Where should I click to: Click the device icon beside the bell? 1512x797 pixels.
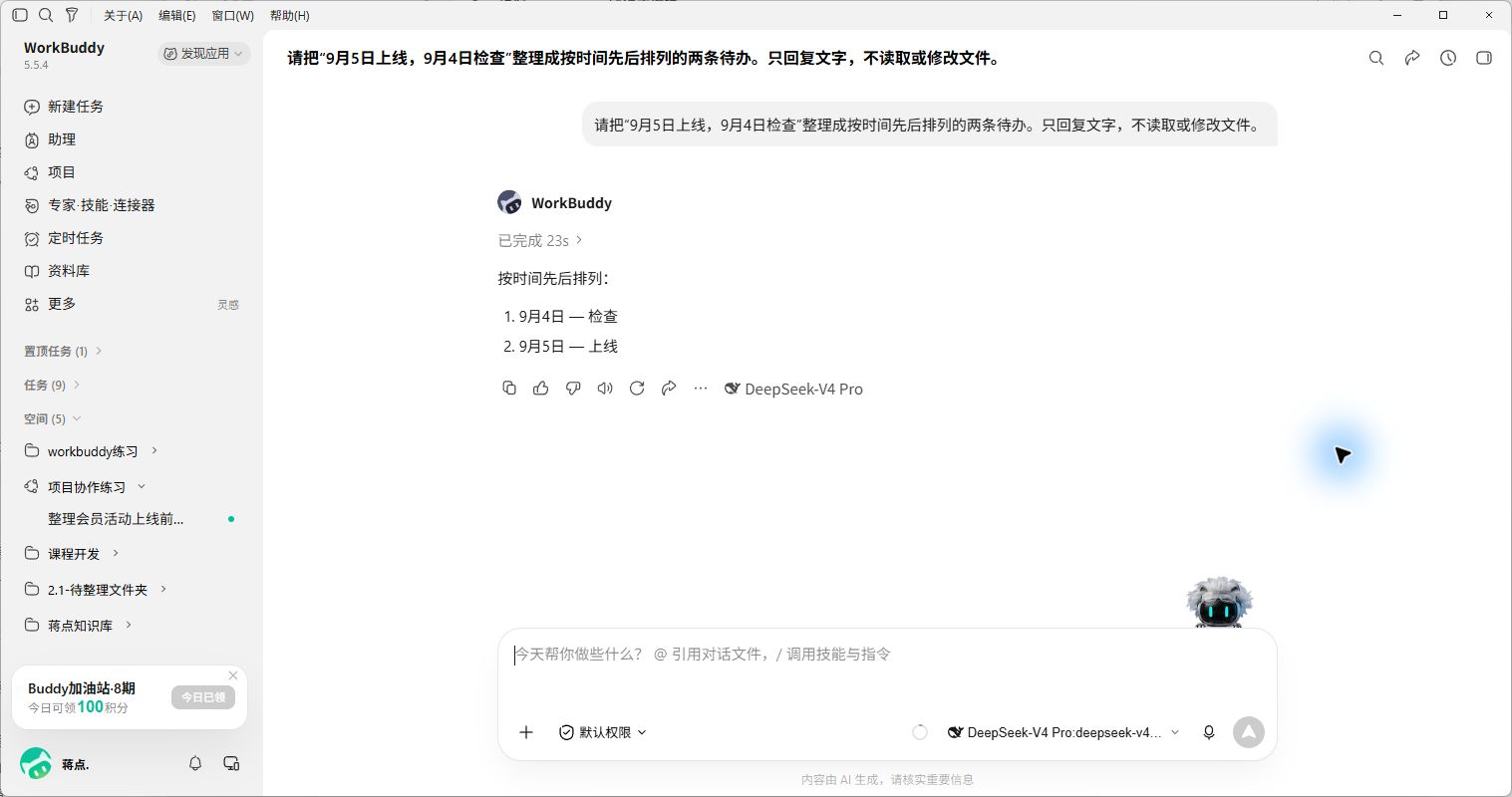click(231, 763)
